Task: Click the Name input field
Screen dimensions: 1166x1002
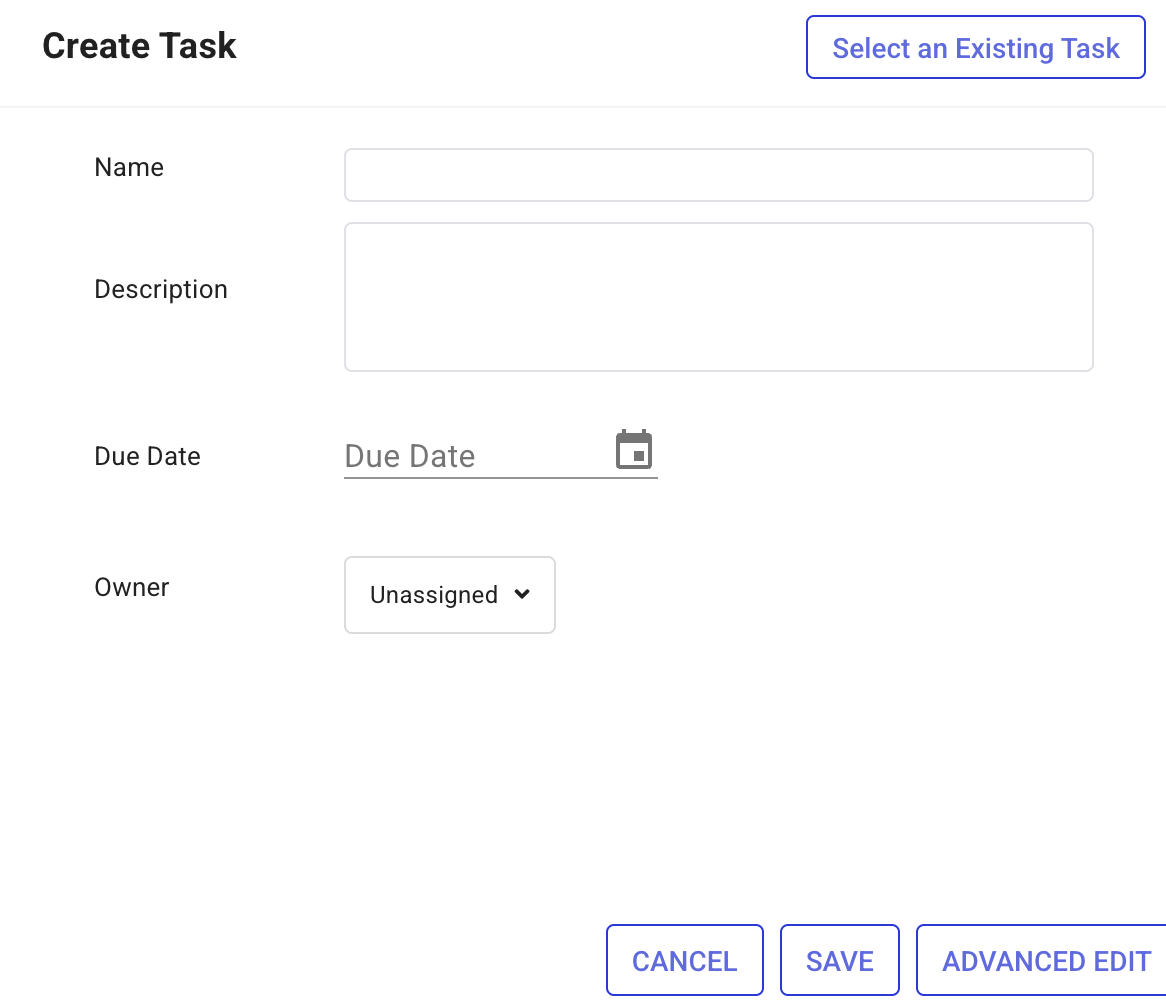Action: coord(718,175)
